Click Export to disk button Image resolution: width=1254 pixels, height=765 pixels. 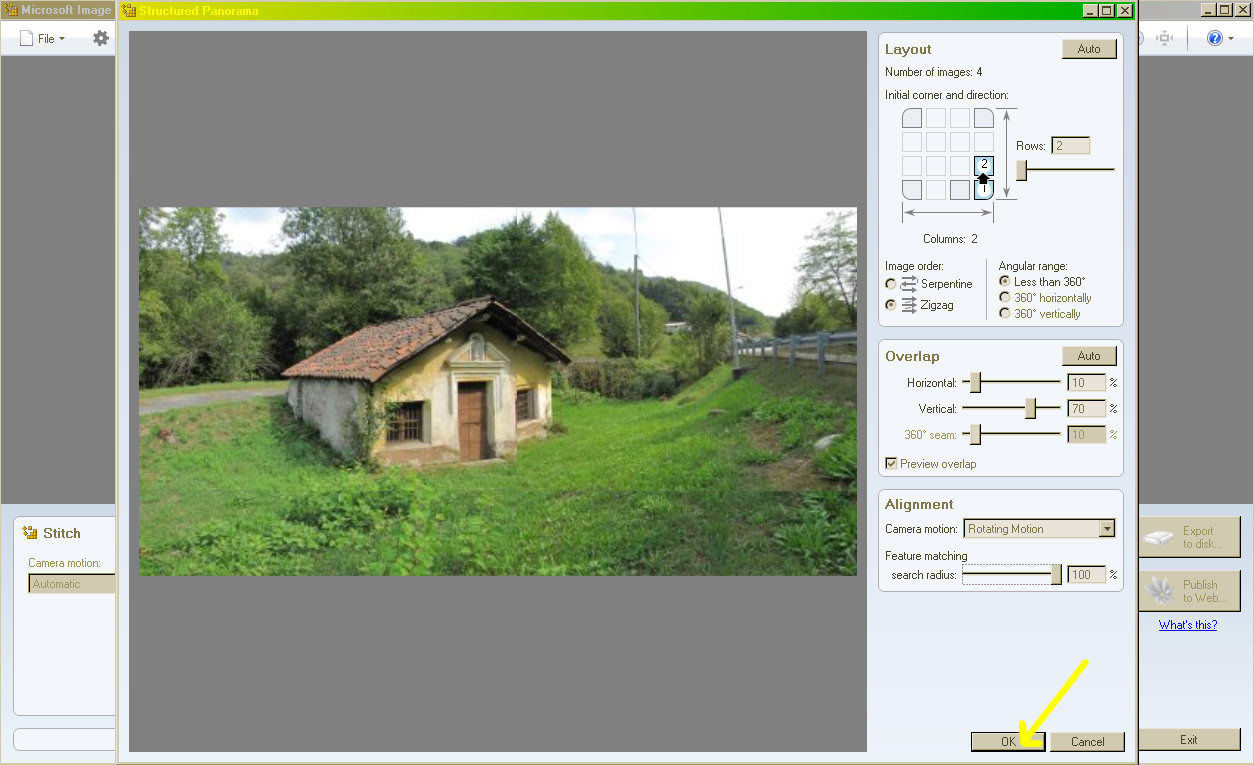click(1189, 538)
